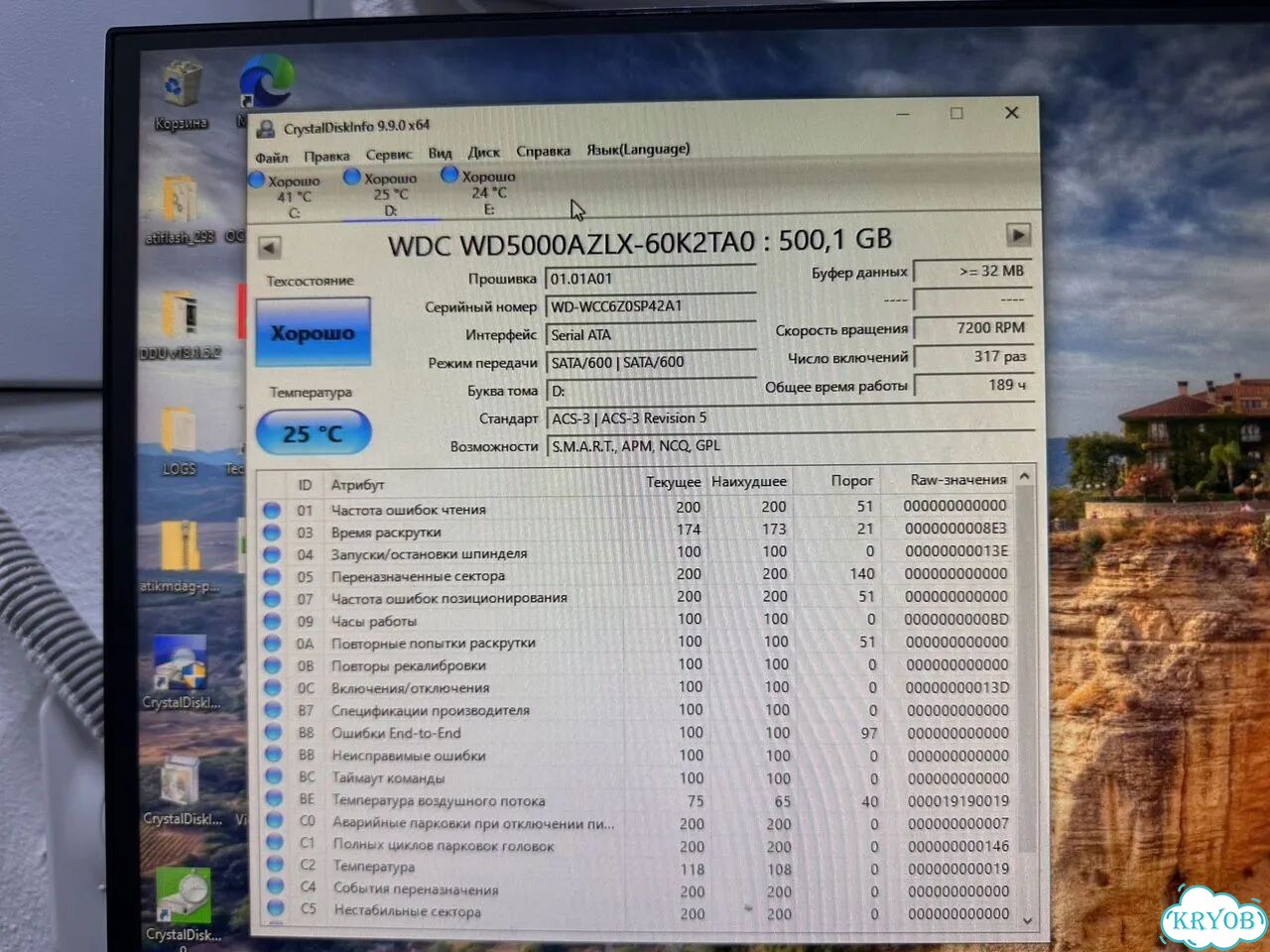
Task: Open the Правка menu
Action: point(326,156)
